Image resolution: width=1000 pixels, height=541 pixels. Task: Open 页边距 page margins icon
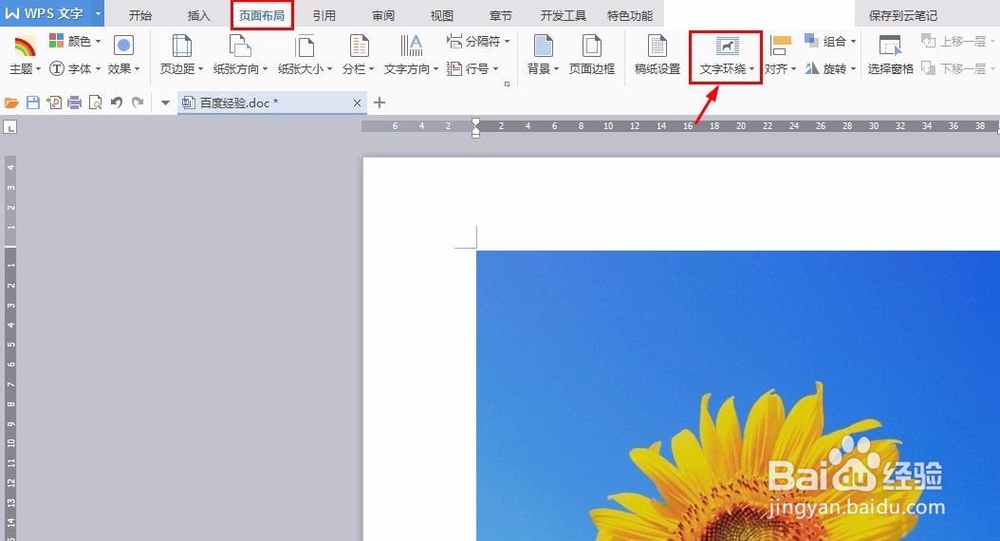pyautogui.click(x=182, y=45)
